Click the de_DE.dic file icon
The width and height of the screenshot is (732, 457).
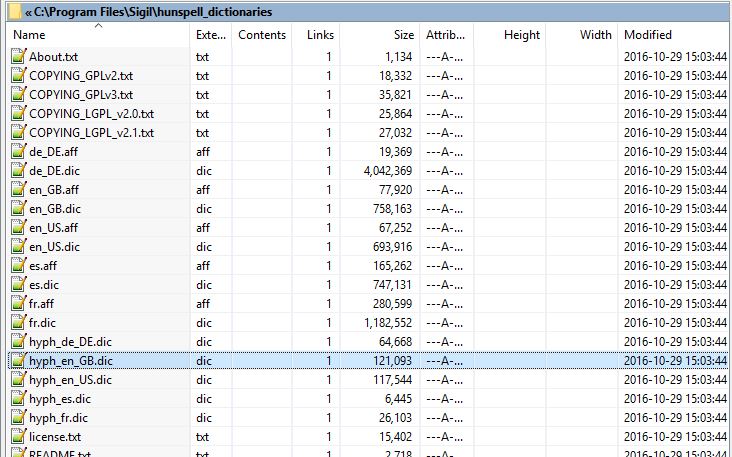18,171
